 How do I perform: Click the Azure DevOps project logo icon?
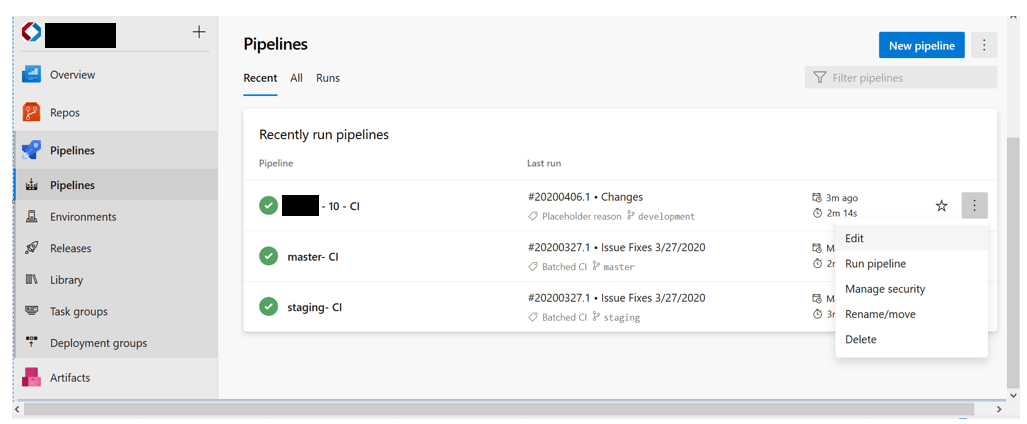tap(31, 33)
